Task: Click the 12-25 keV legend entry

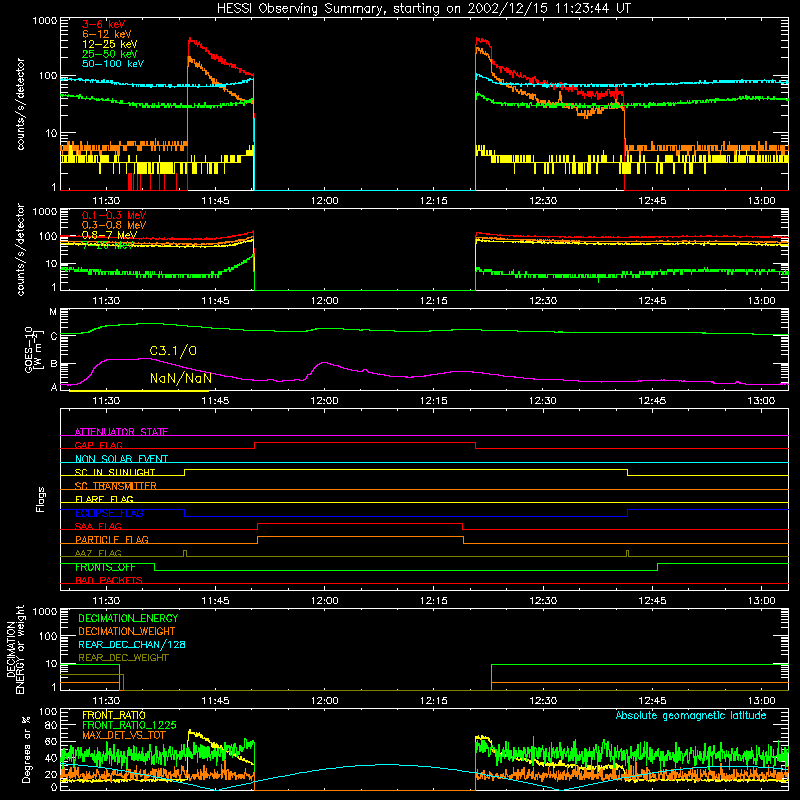Action: coord(110,44)
